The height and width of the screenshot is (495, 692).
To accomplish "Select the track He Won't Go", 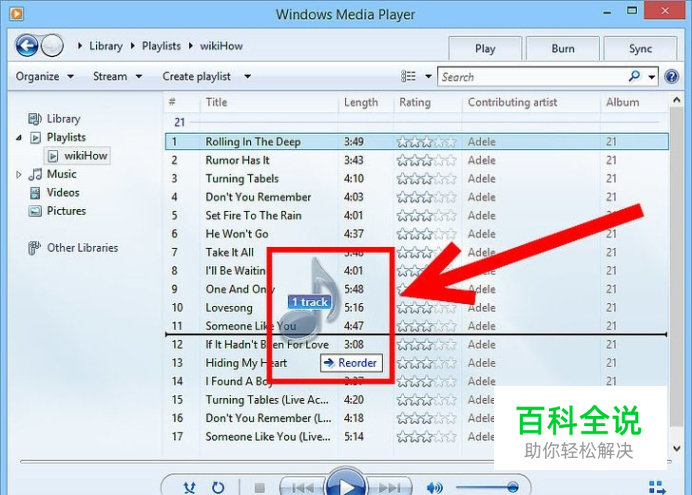I will (x=417, y=234).
